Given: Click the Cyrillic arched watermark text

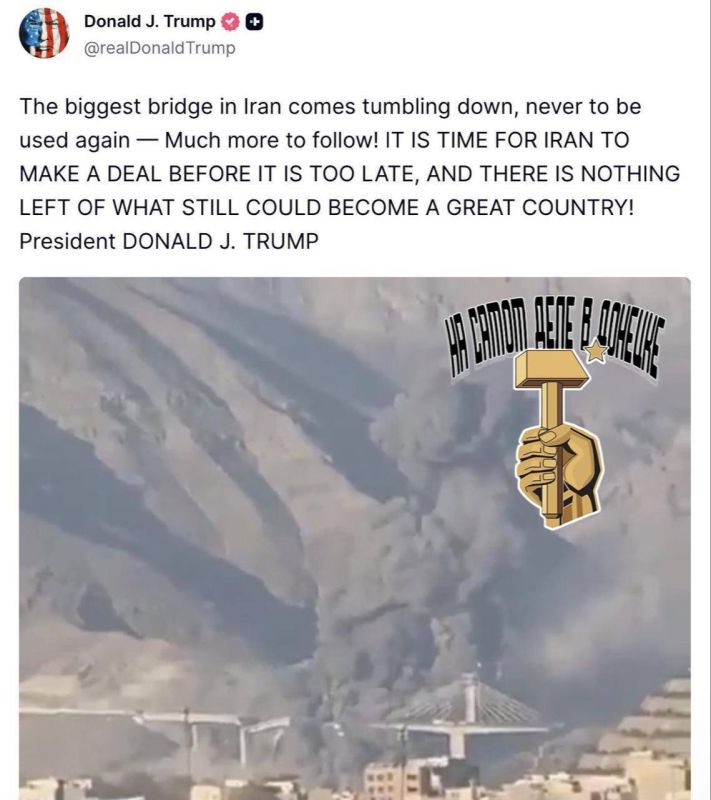Looking at the screenshot, I should click(x=556, y=339).
